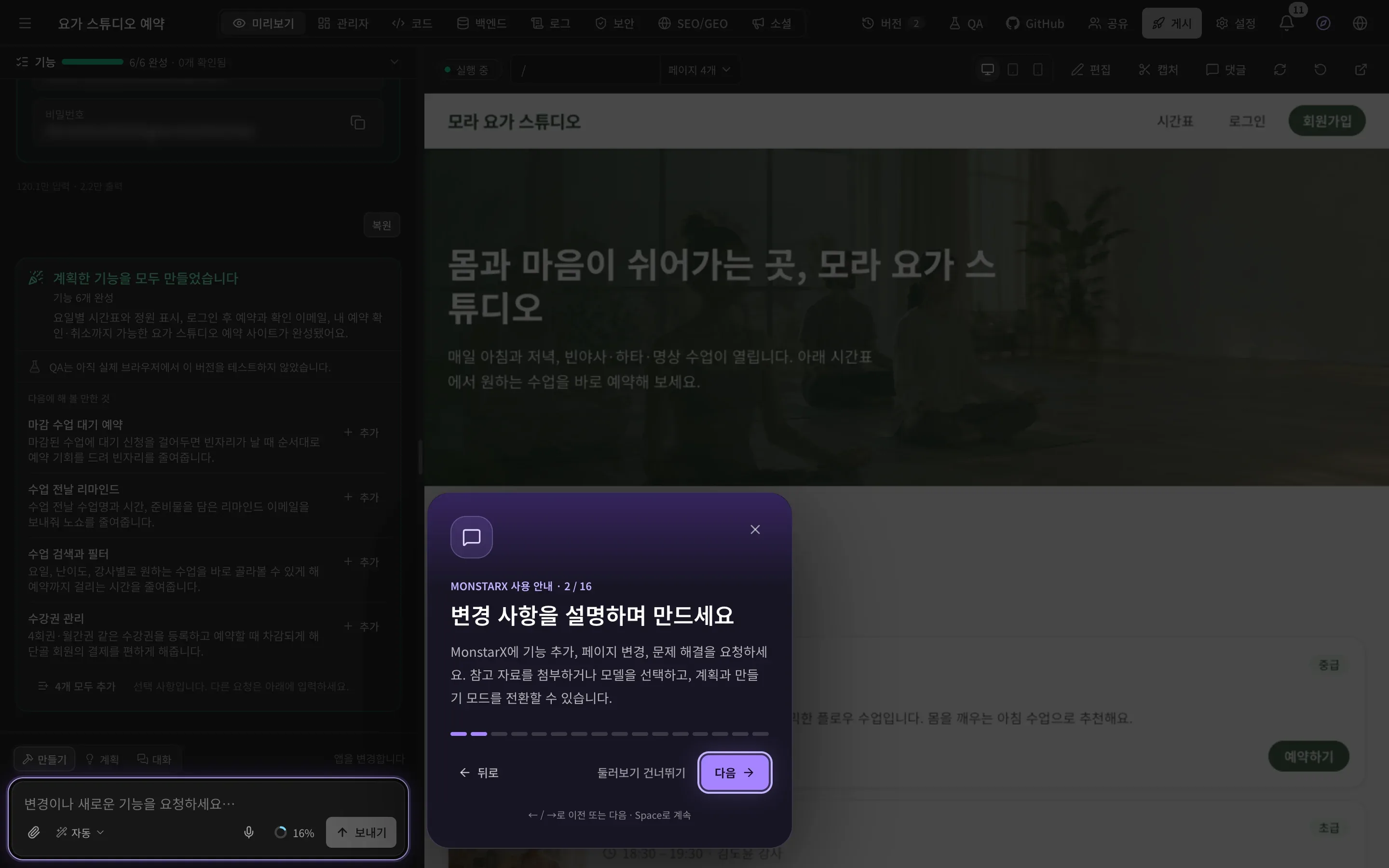The image size is (1389, 868).
Task: Open the SEO/GEO tab
Action: [693, 23]
